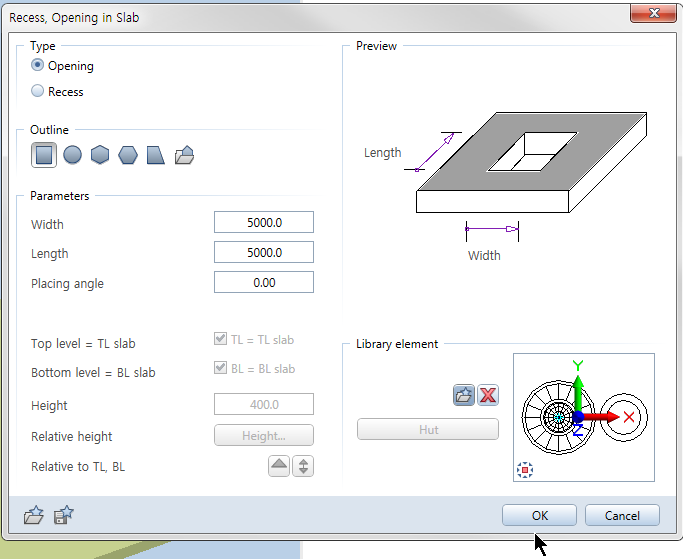
Task: Toggle the BL = BL slab checkbox
Action: 221,369
